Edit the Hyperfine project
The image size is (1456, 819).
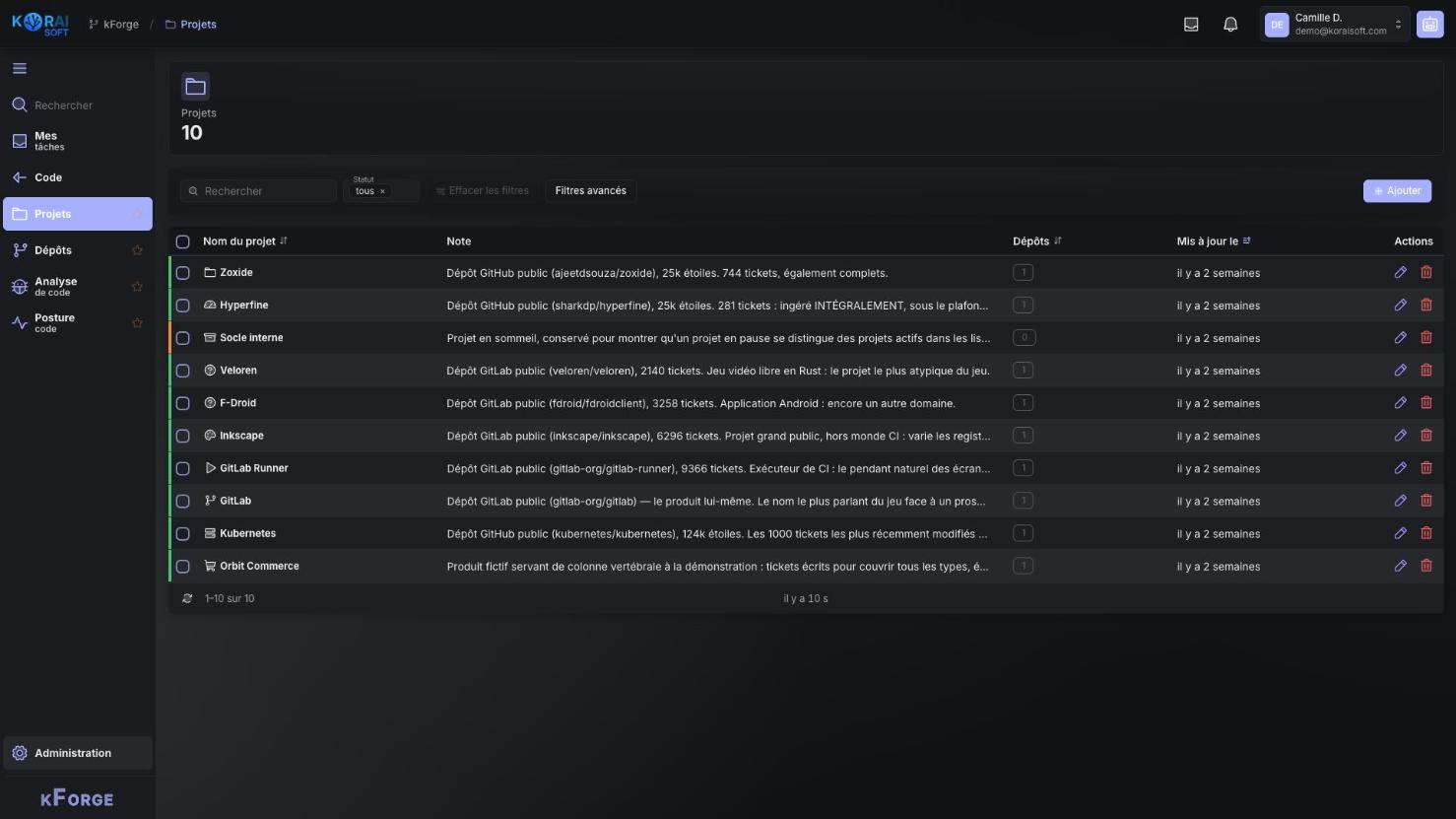(x=1400, y=305)
